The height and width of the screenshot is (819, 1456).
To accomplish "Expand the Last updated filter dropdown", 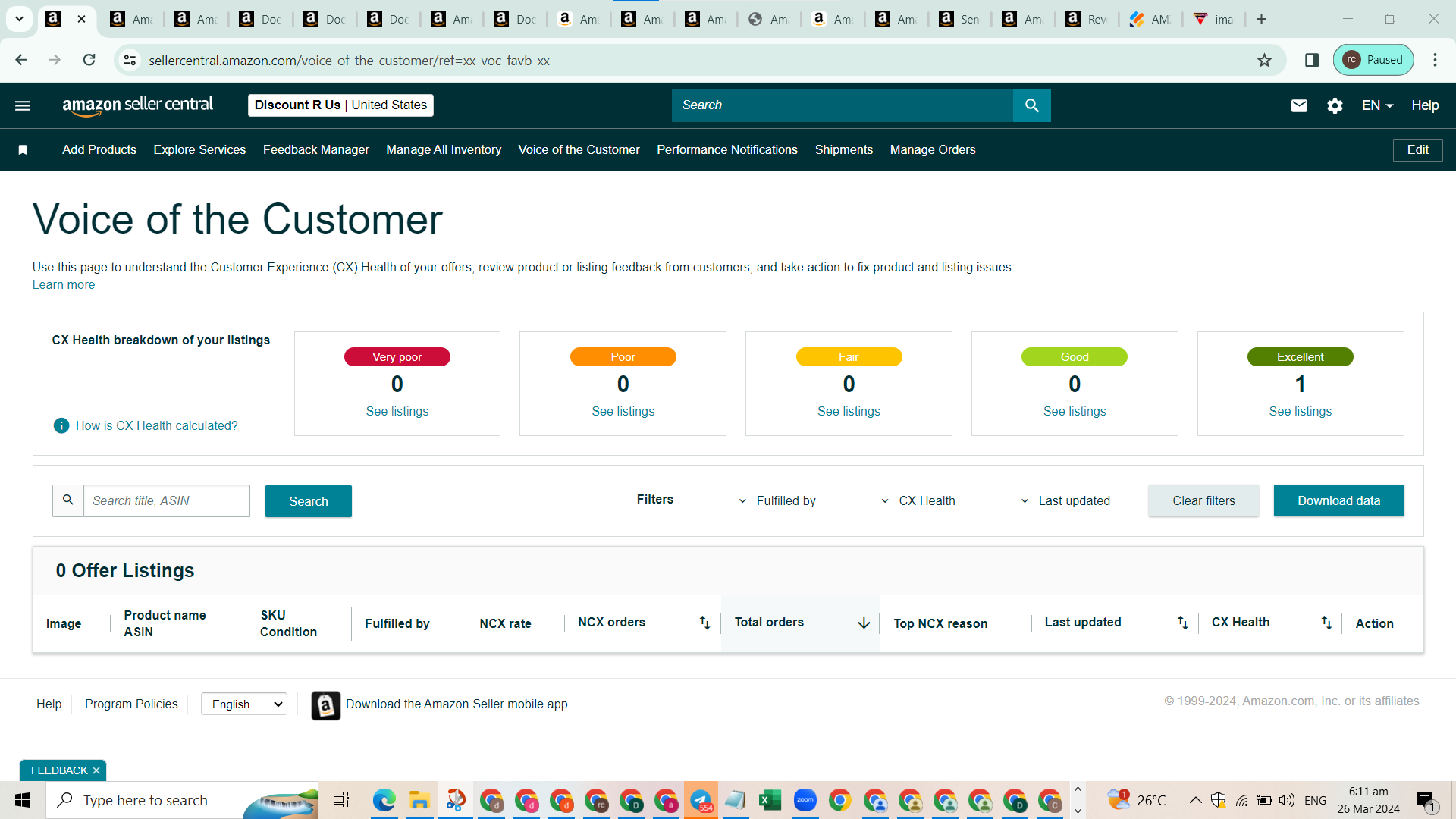I will pyautogui.click(x=1065, y=500).
